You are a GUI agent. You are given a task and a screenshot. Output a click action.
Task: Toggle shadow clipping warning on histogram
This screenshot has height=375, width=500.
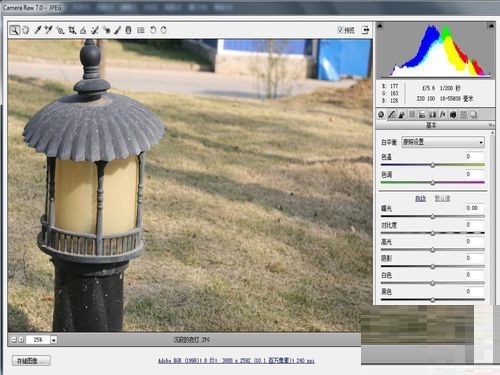pos(380,26)
